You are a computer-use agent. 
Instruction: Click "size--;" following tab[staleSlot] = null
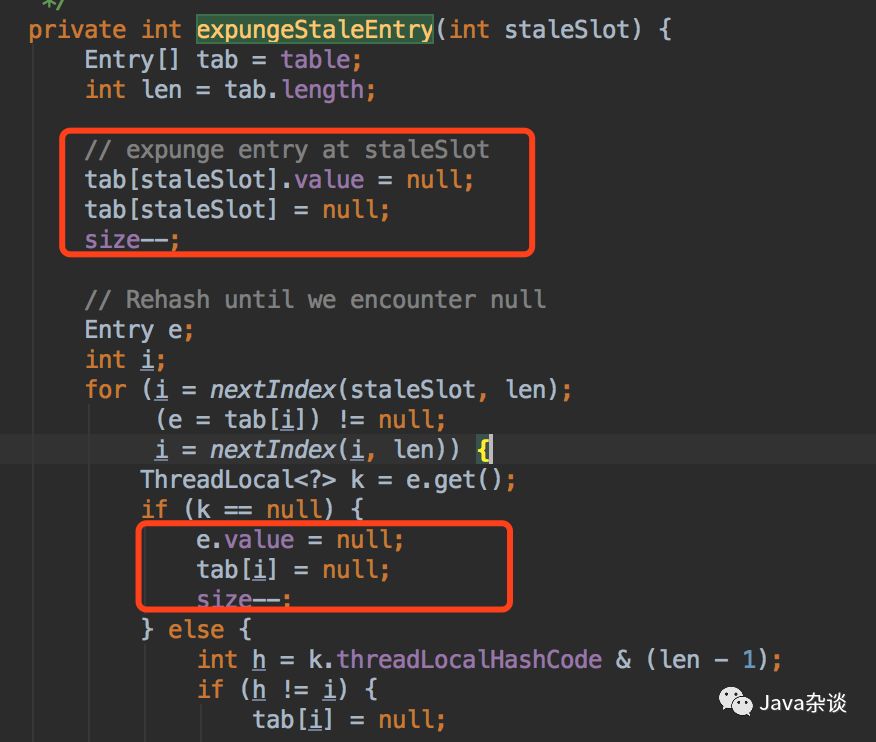[x=132, y=240]
